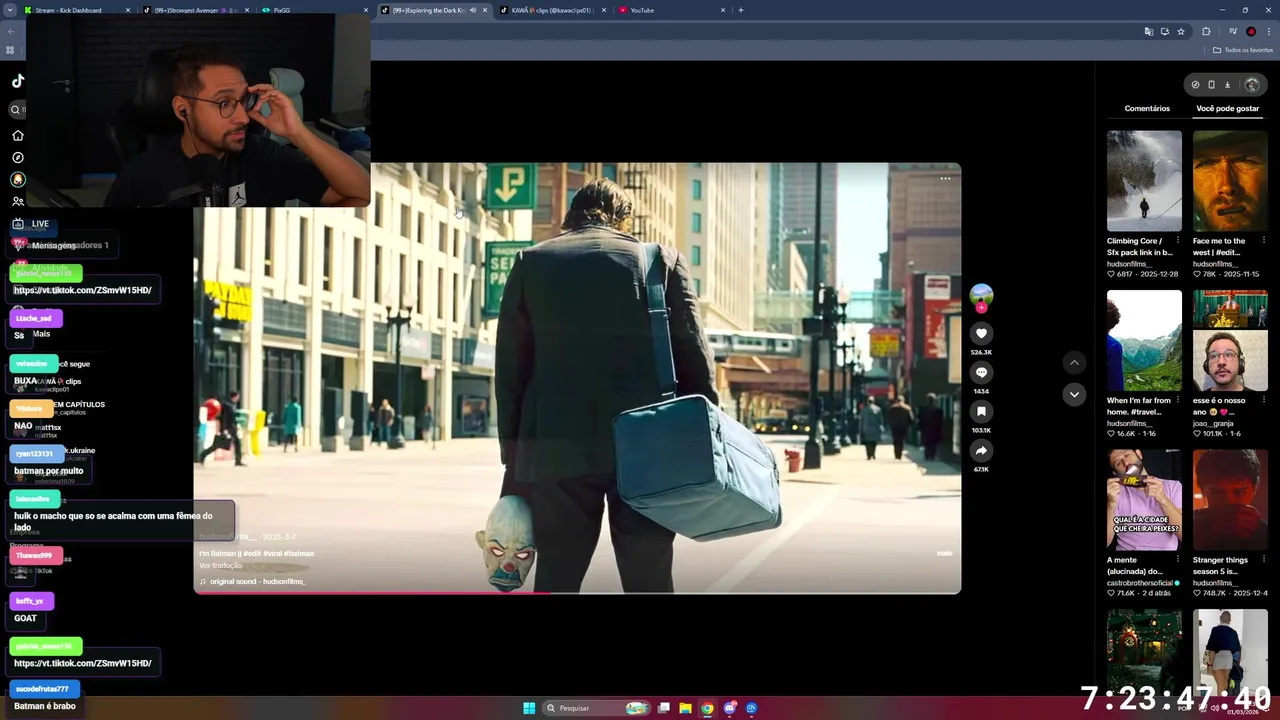This screenshot has height=720, width=1280.
Task: Open Windows Start menu
Action: coord(529,708)
